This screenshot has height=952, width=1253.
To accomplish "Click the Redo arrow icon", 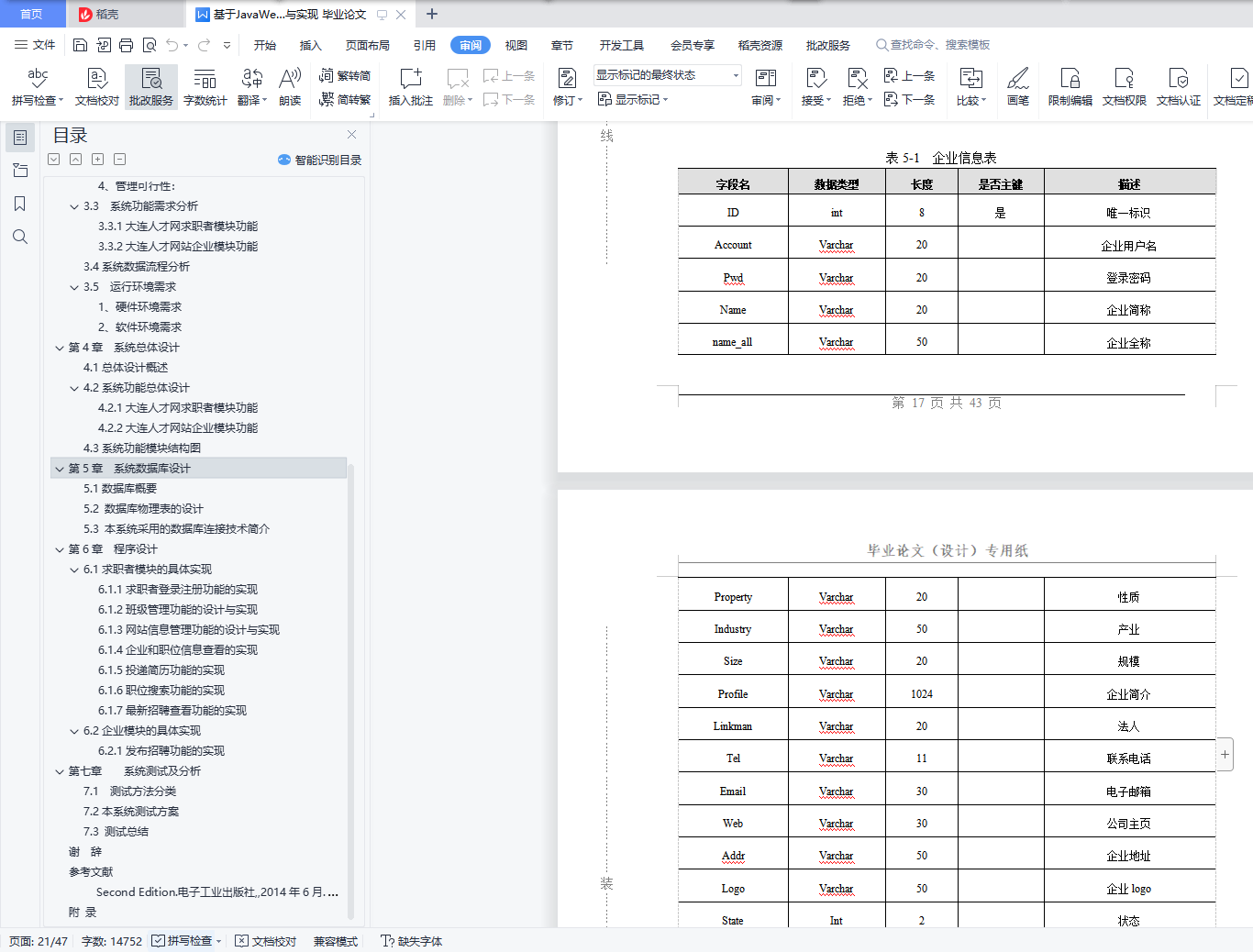I will click(204, 45).
